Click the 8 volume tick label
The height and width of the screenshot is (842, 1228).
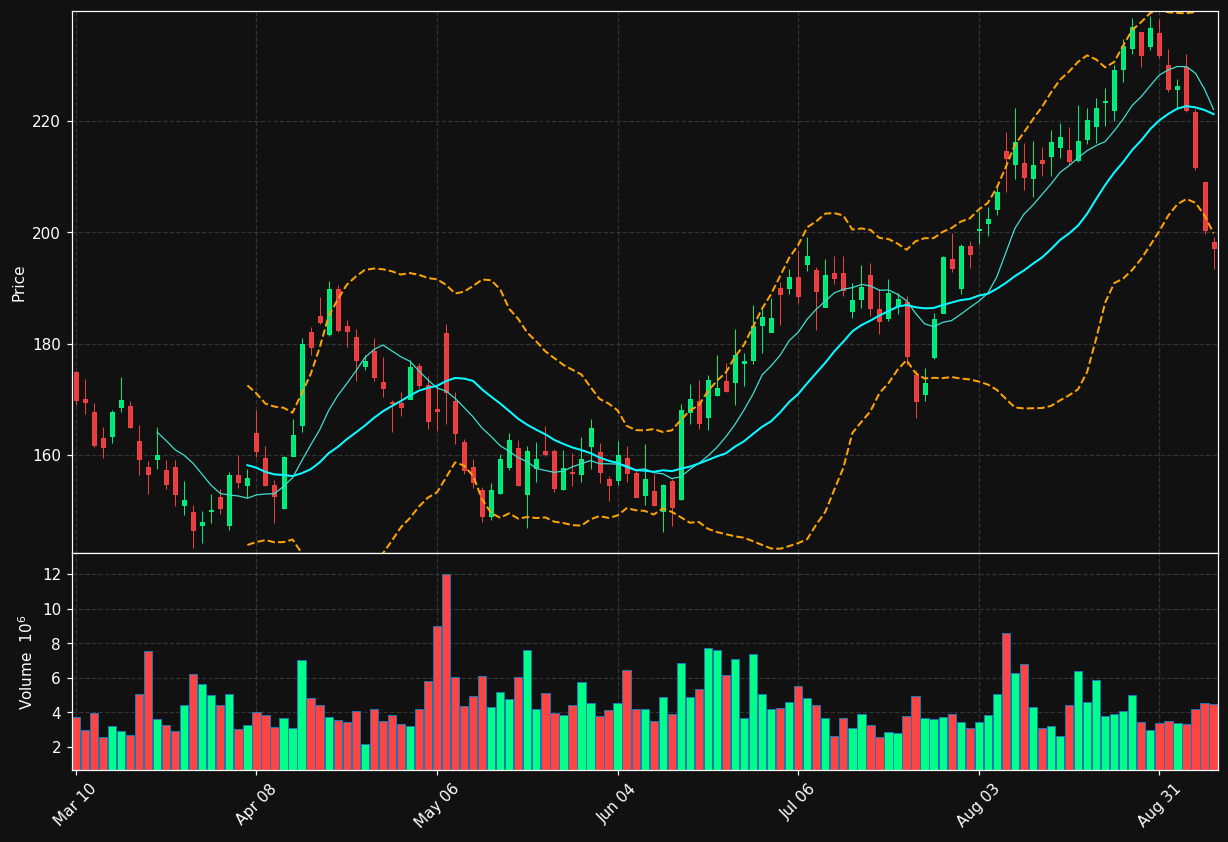56,644
